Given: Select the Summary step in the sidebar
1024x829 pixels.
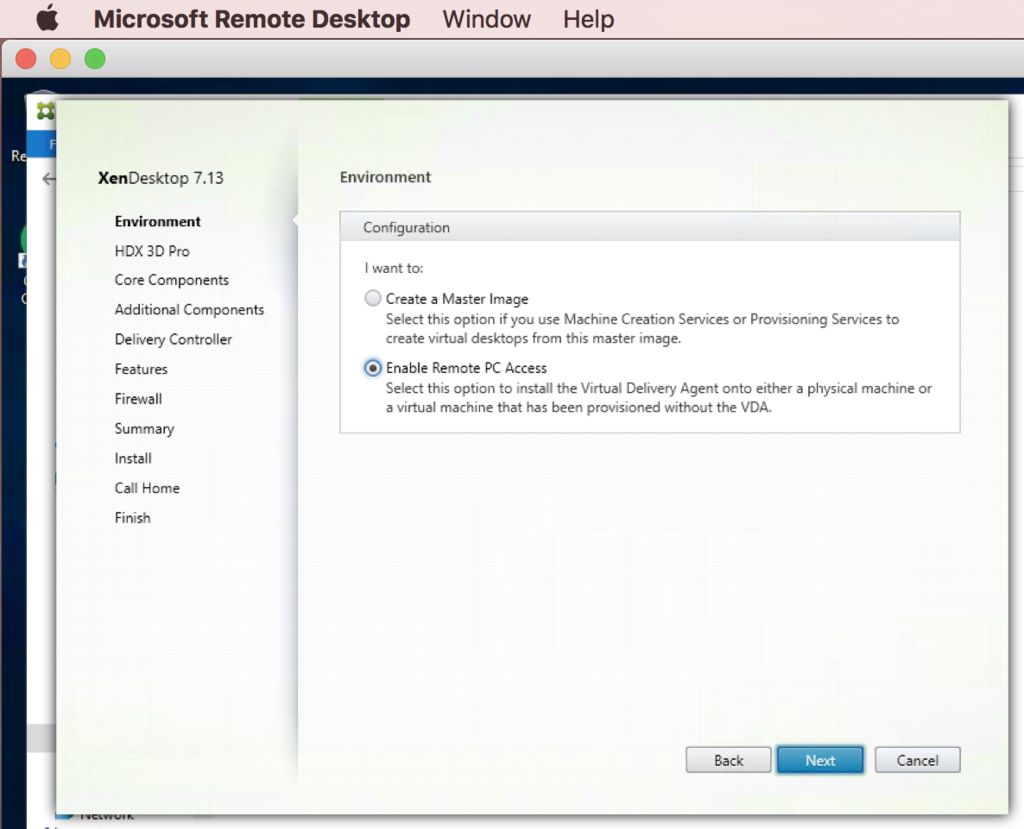Looking at the screenshot, I should coord(144,429).
